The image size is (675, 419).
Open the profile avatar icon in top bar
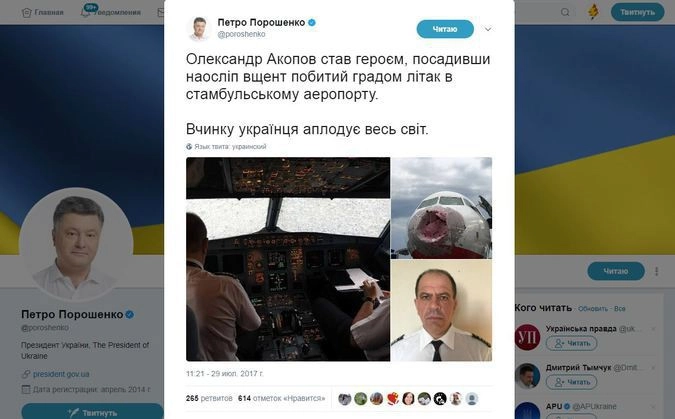593,12
